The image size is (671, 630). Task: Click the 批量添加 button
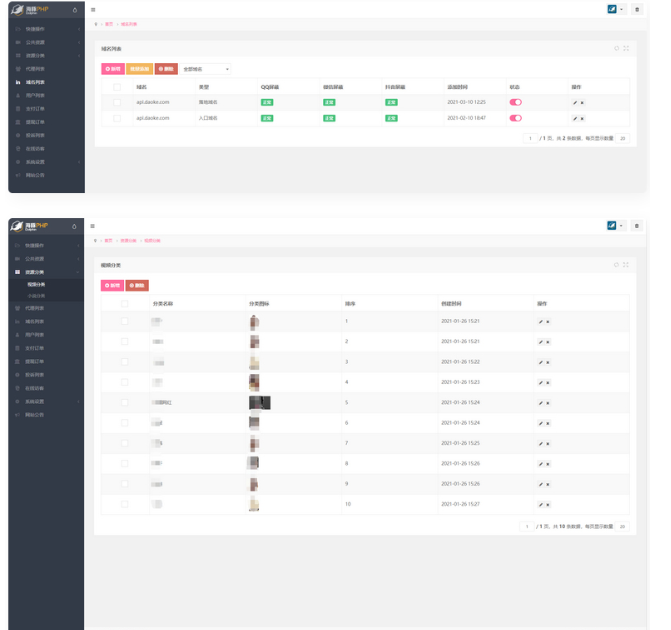pos(140,69)
